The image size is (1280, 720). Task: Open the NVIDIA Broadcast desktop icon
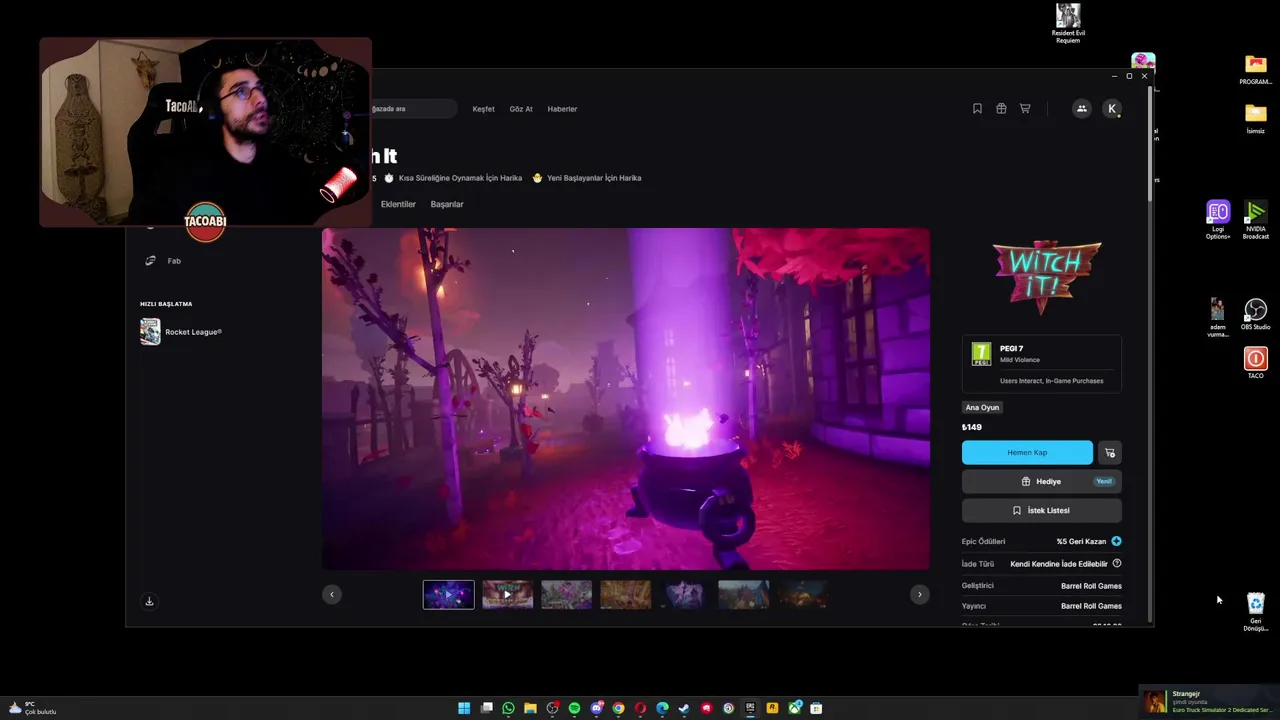1256,220
